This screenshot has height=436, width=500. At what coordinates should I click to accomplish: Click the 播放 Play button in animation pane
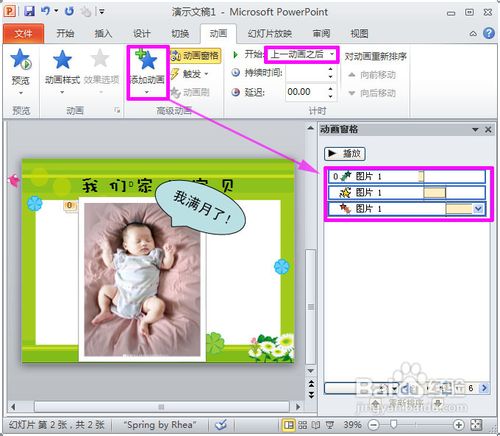[345, 154]
